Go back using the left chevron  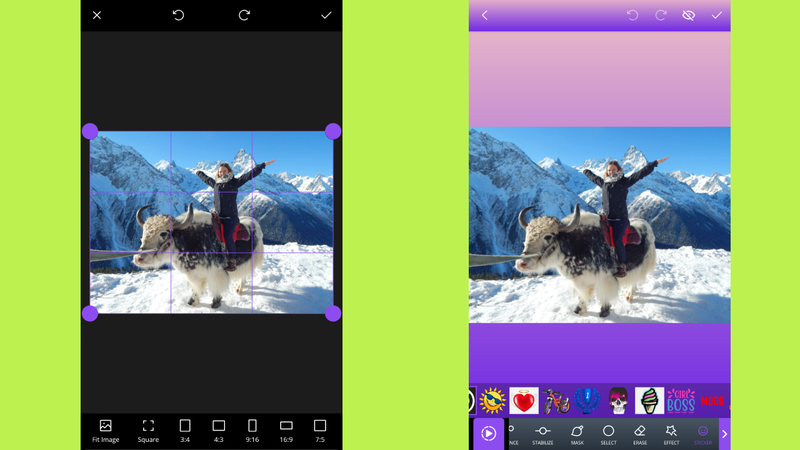[485, 15]
